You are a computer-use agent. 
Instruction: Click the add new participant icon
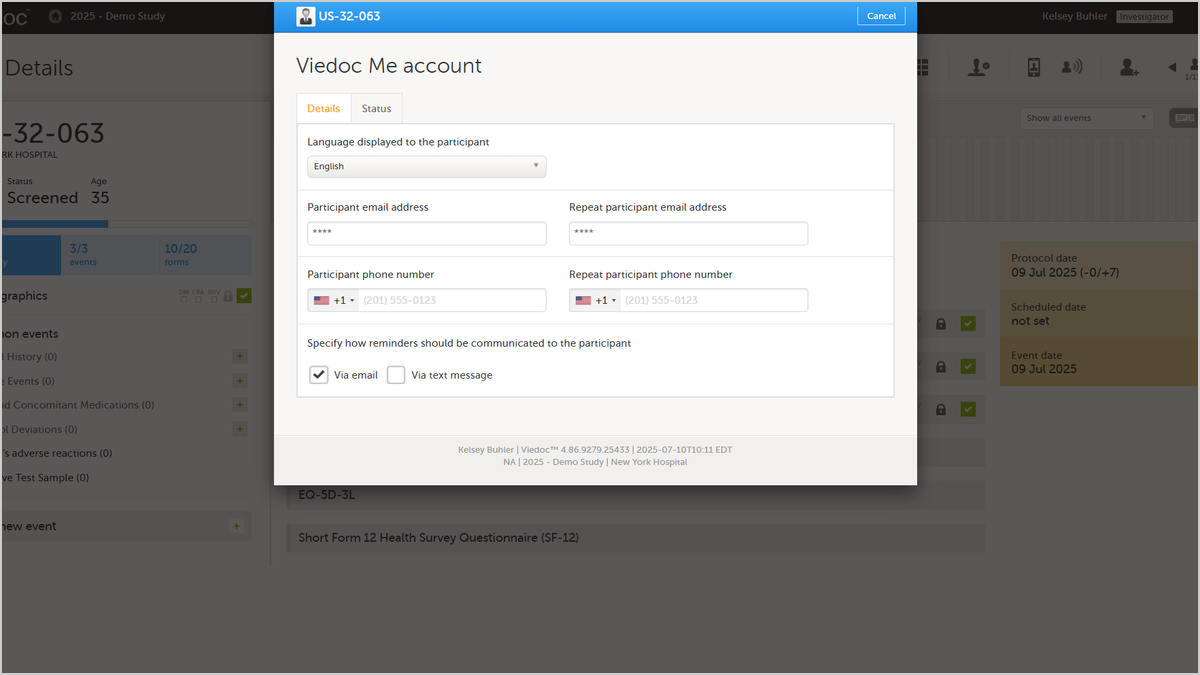coord(1129,67)
